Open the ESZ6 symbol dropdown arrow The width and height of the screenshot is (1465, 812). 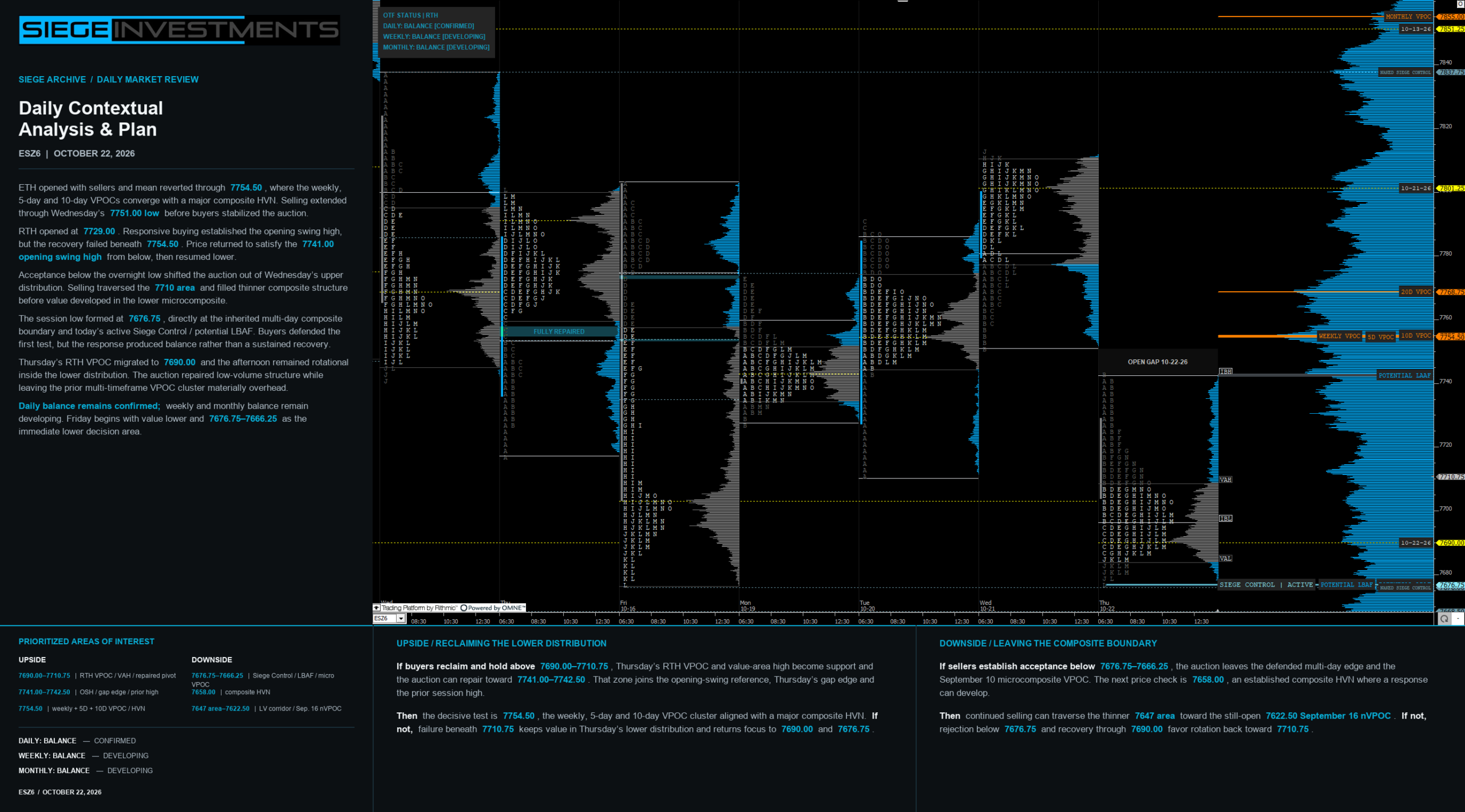[401, 619]
